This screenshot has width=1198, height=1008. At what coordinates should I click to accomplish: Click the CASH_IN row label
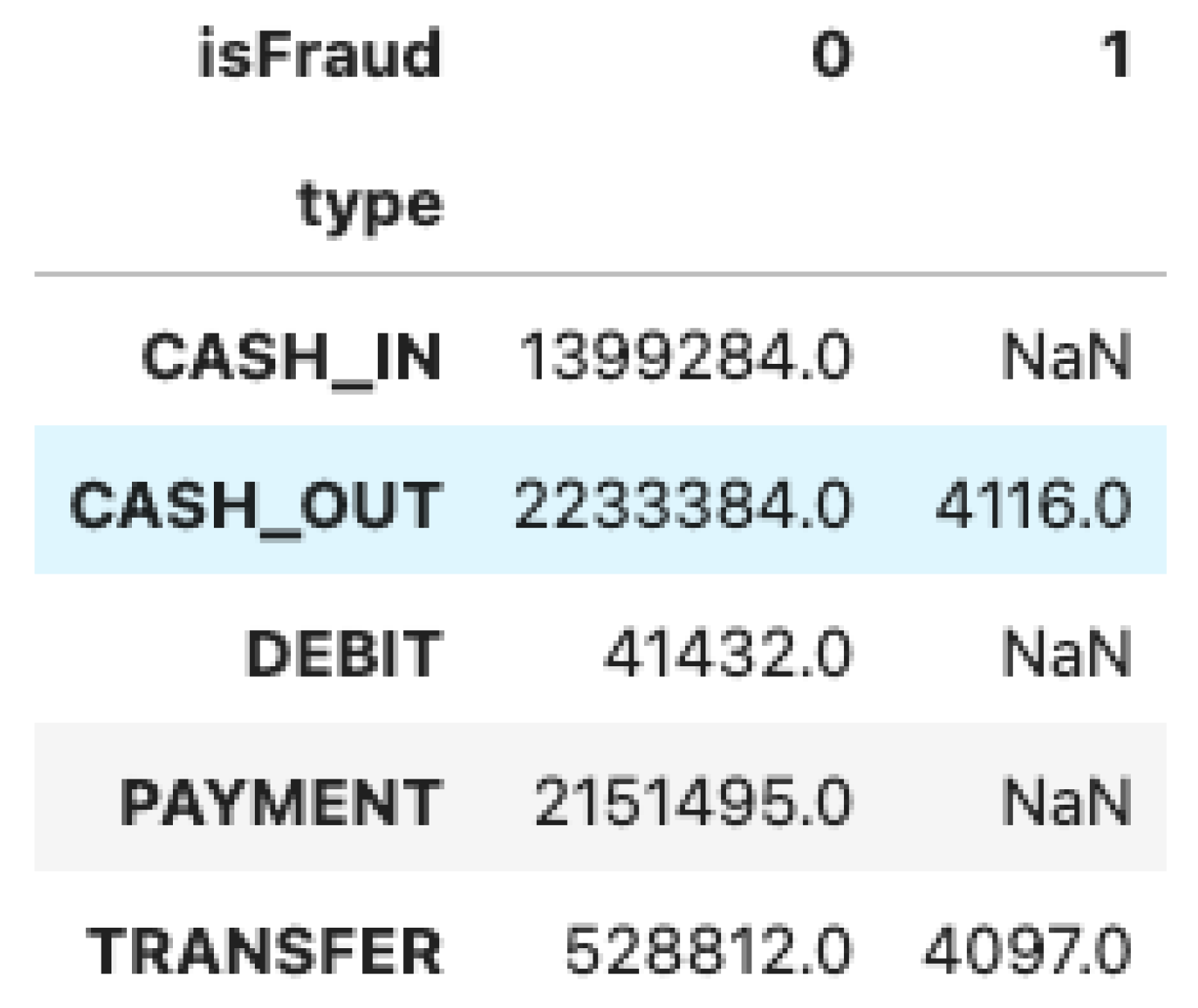click(x=292, y=357)
